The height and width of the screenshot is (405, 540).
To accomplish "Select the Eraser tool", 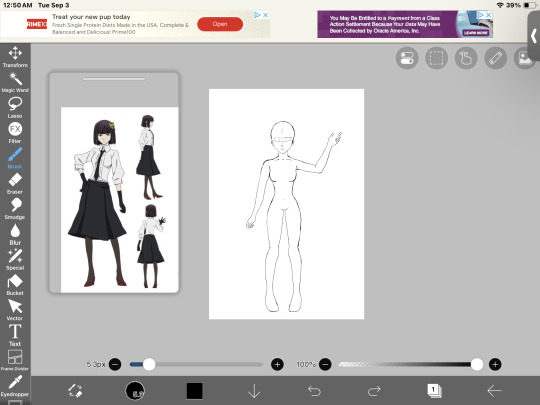I will 15,183.
